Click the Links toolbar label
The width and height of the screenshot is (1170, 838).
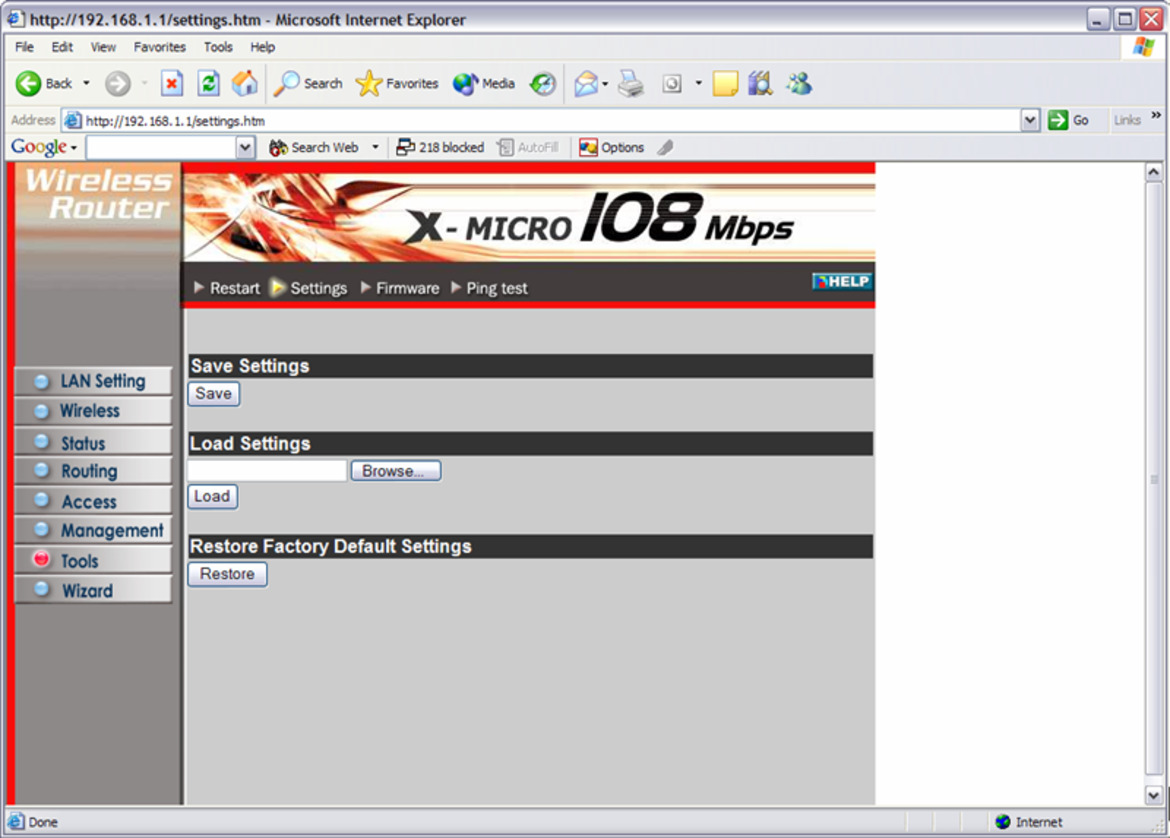click(1127, 120)
